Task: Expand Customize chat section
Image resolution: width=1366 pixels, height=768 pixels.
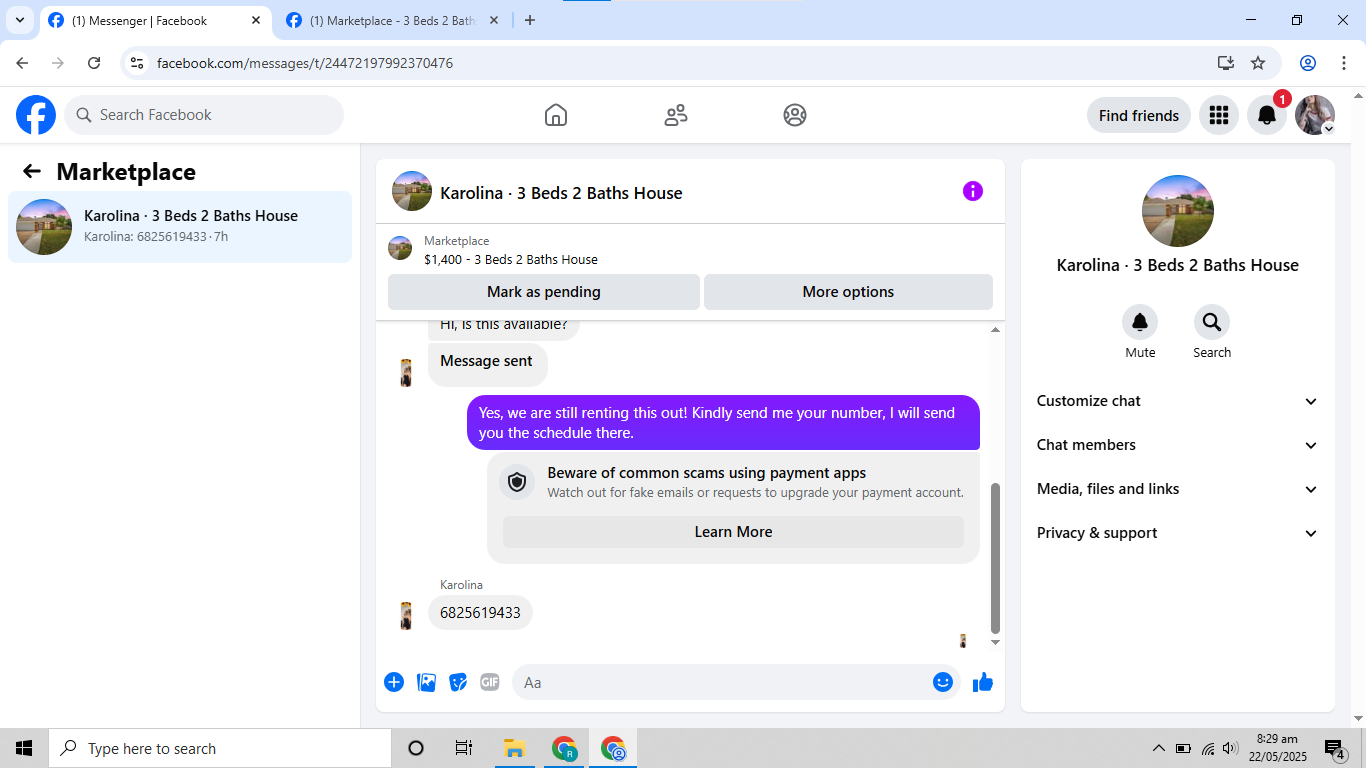Action: coord(1178,401)
